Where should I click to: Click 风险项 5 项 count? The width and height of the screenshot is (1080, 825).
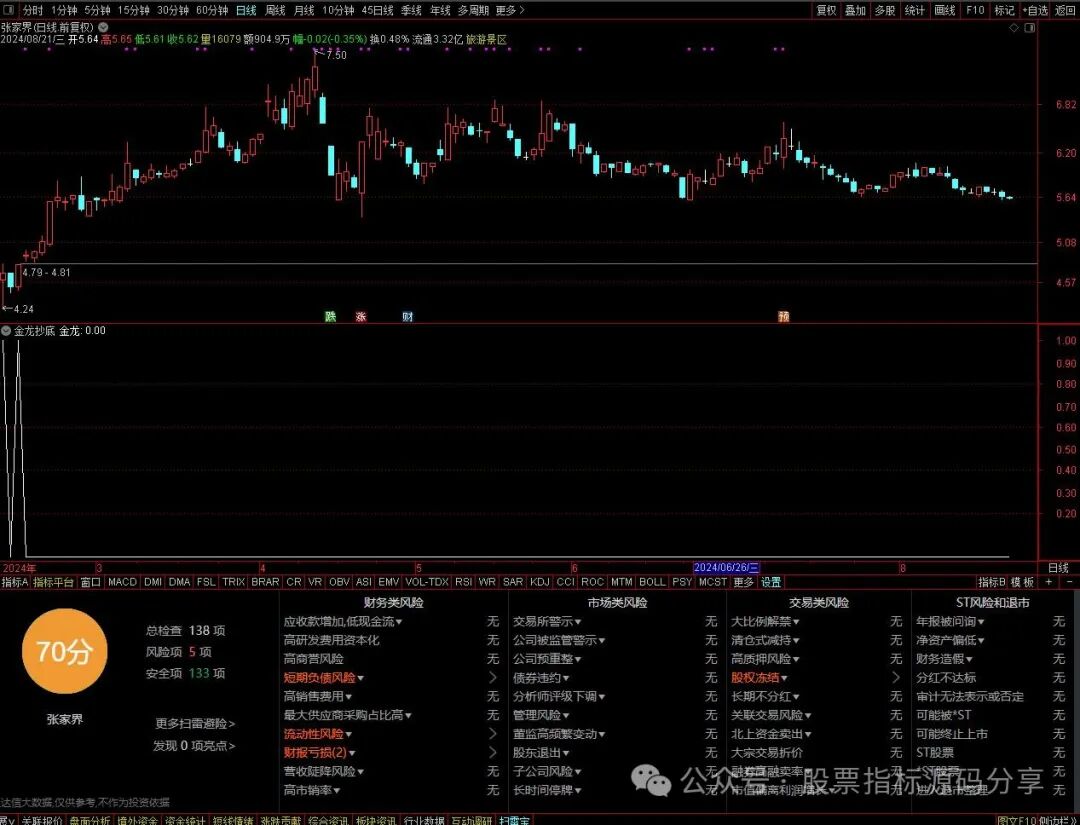(x=178, y=652)
